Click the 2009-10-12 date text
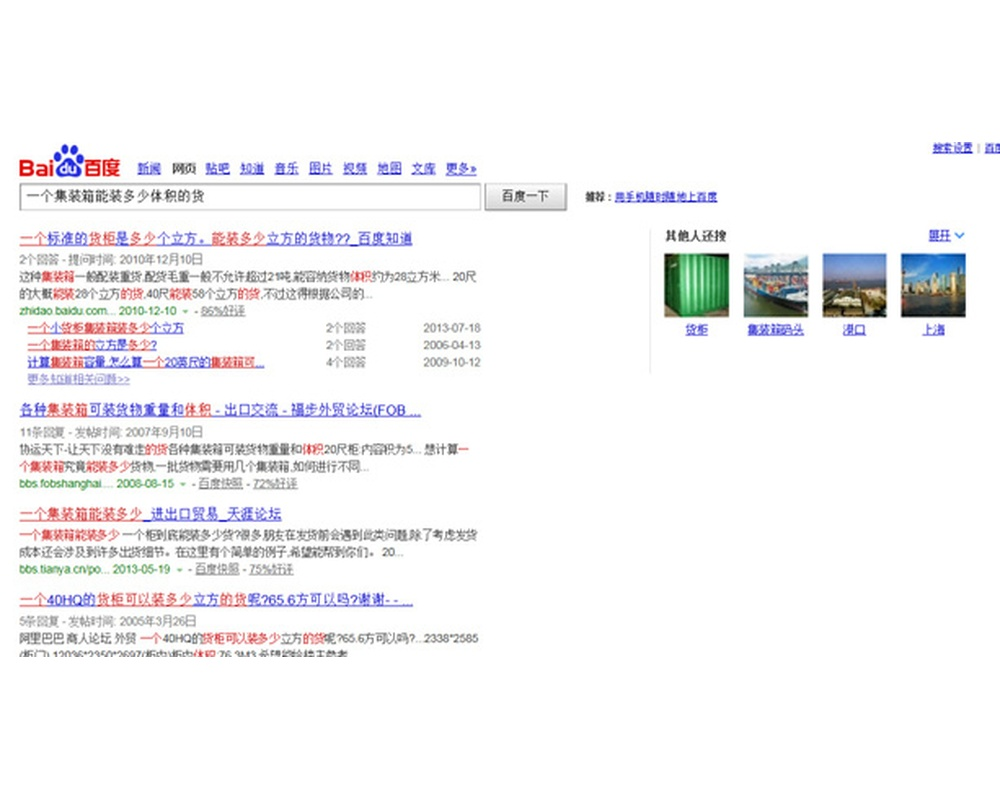1000x800 pixels. [452, 362]
